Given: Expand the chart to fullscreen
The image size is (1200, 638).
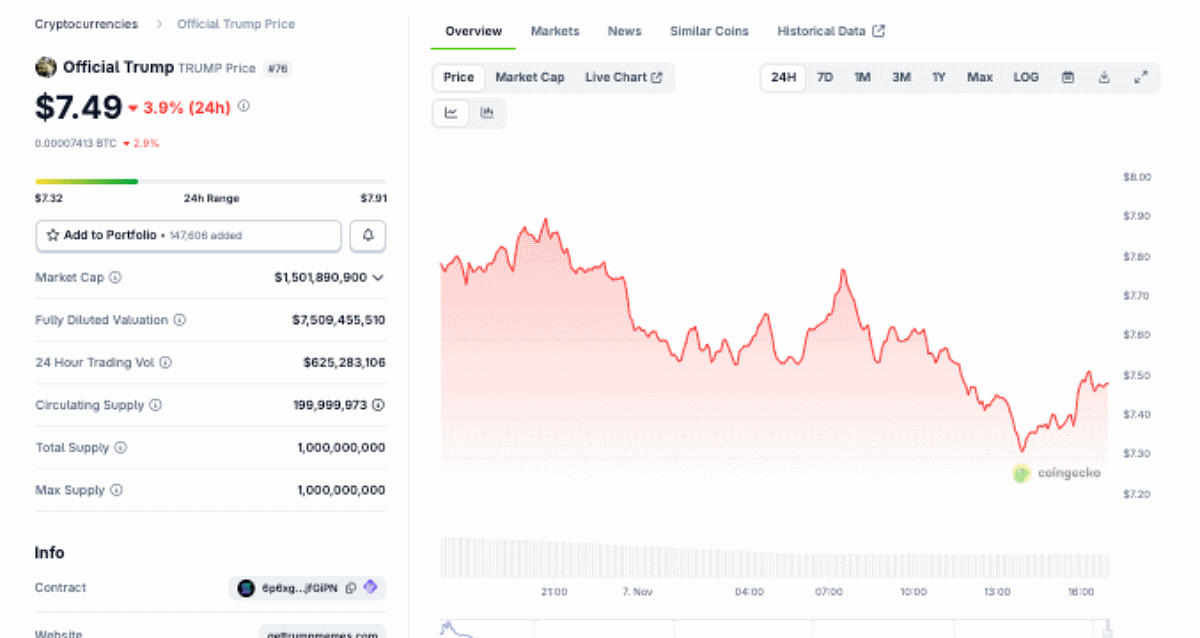Looking at the screenshot, I should (1140, 78).
